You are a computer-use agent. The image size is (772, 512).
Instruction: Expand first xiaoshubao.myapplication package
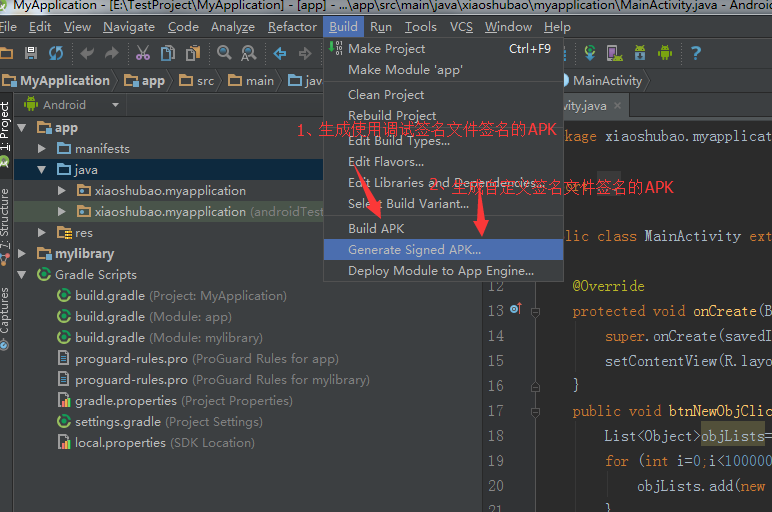(62, 191)
